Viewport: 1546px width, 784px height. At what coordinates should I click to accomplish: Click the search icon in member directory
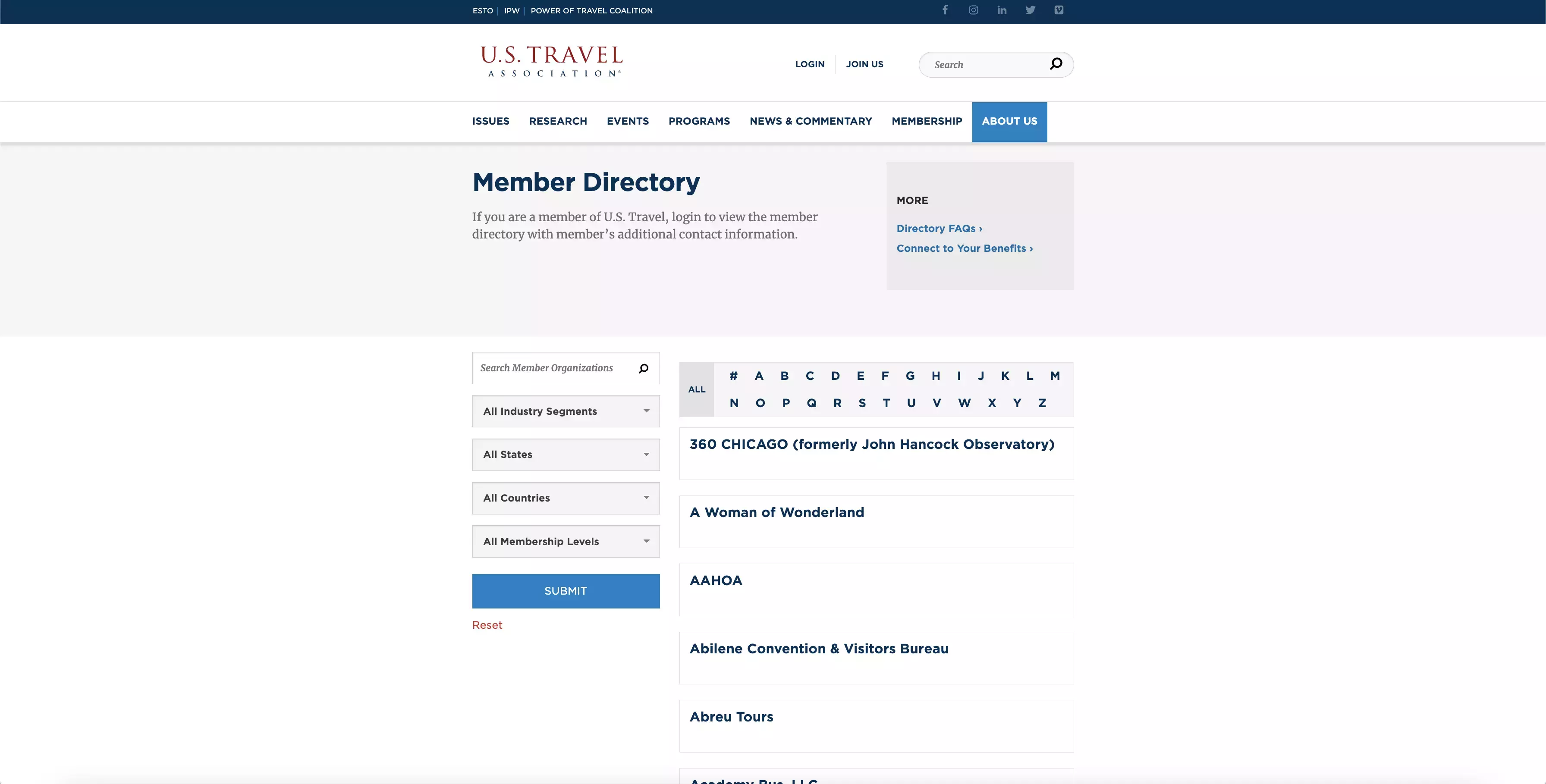point(644,367)
